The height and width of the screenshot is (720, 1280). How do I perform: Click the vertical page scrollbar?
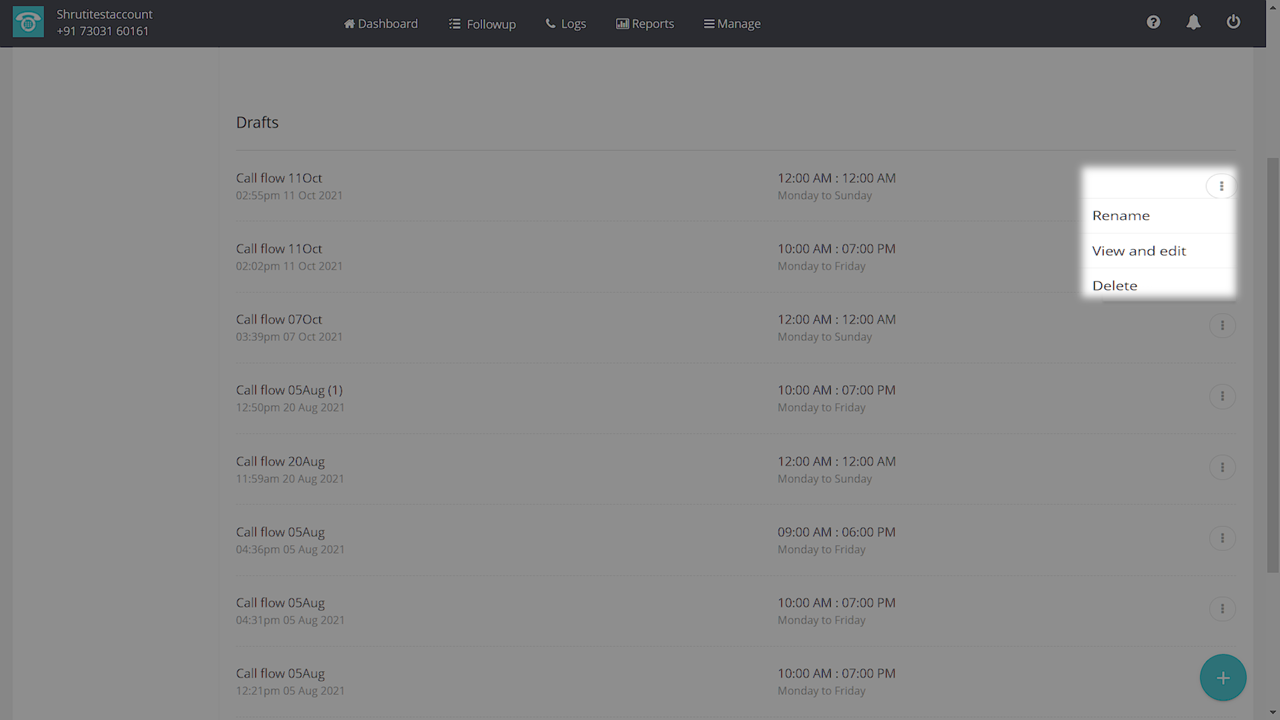point(1273,360)
